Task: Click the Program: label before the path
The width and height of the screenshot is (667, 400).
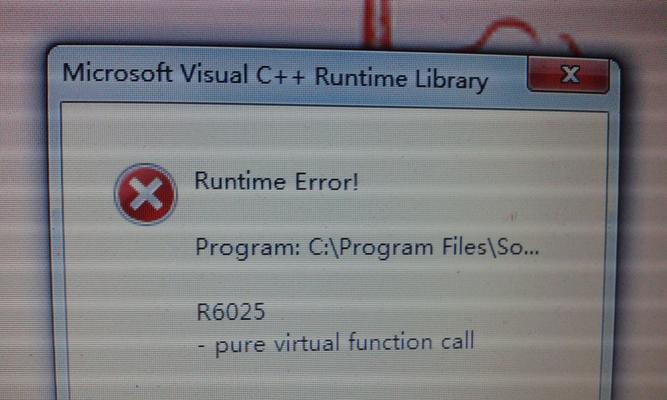Action: tap(248, 248)
